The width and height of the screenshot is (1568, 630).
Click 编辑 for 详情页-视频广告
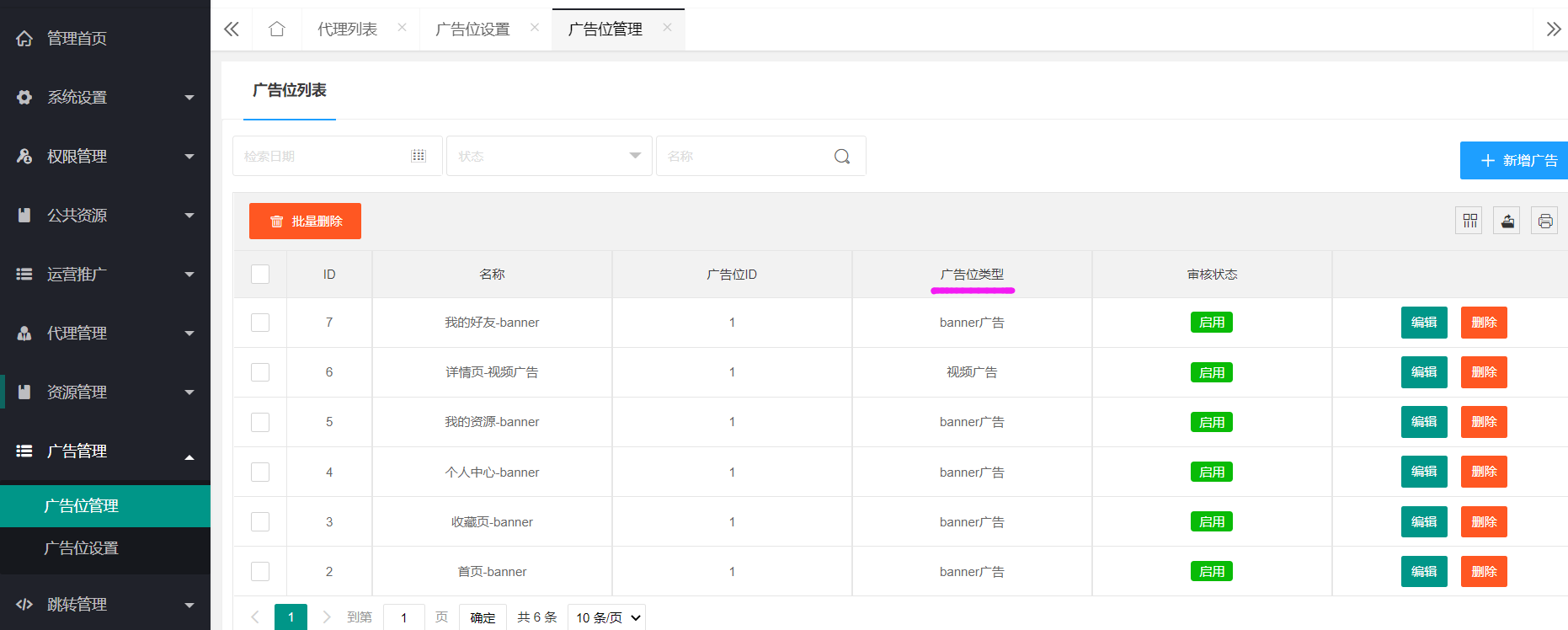(1424, 372)
